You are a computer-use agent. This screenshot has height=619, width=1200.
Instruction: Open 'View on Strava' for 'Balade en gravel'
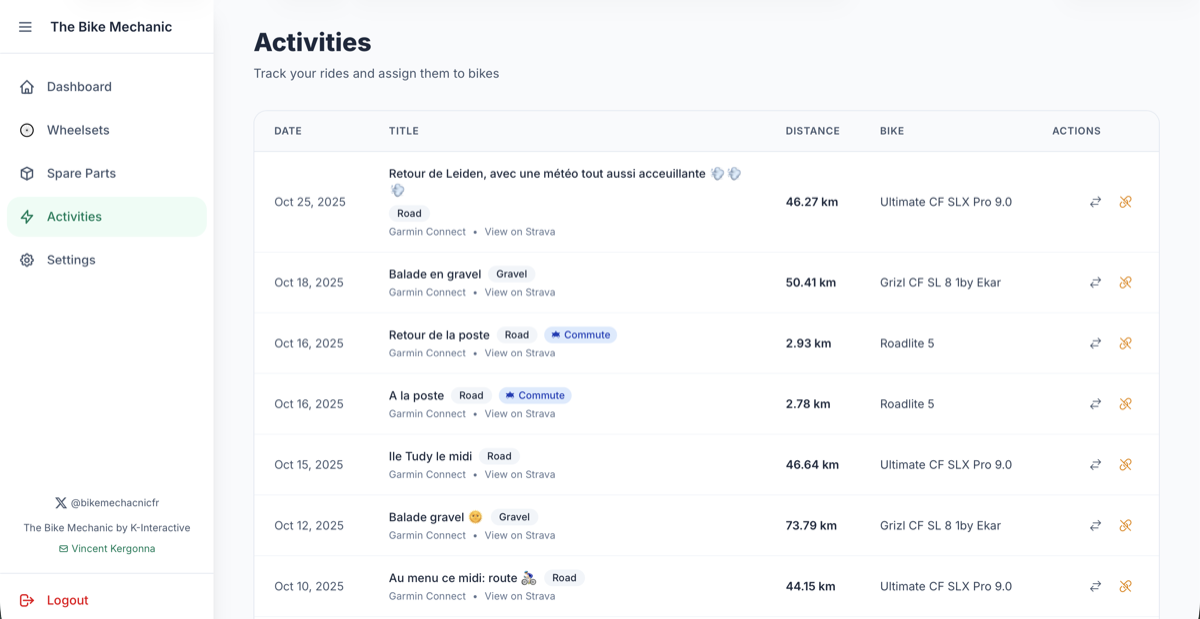[x=519, y=292]
